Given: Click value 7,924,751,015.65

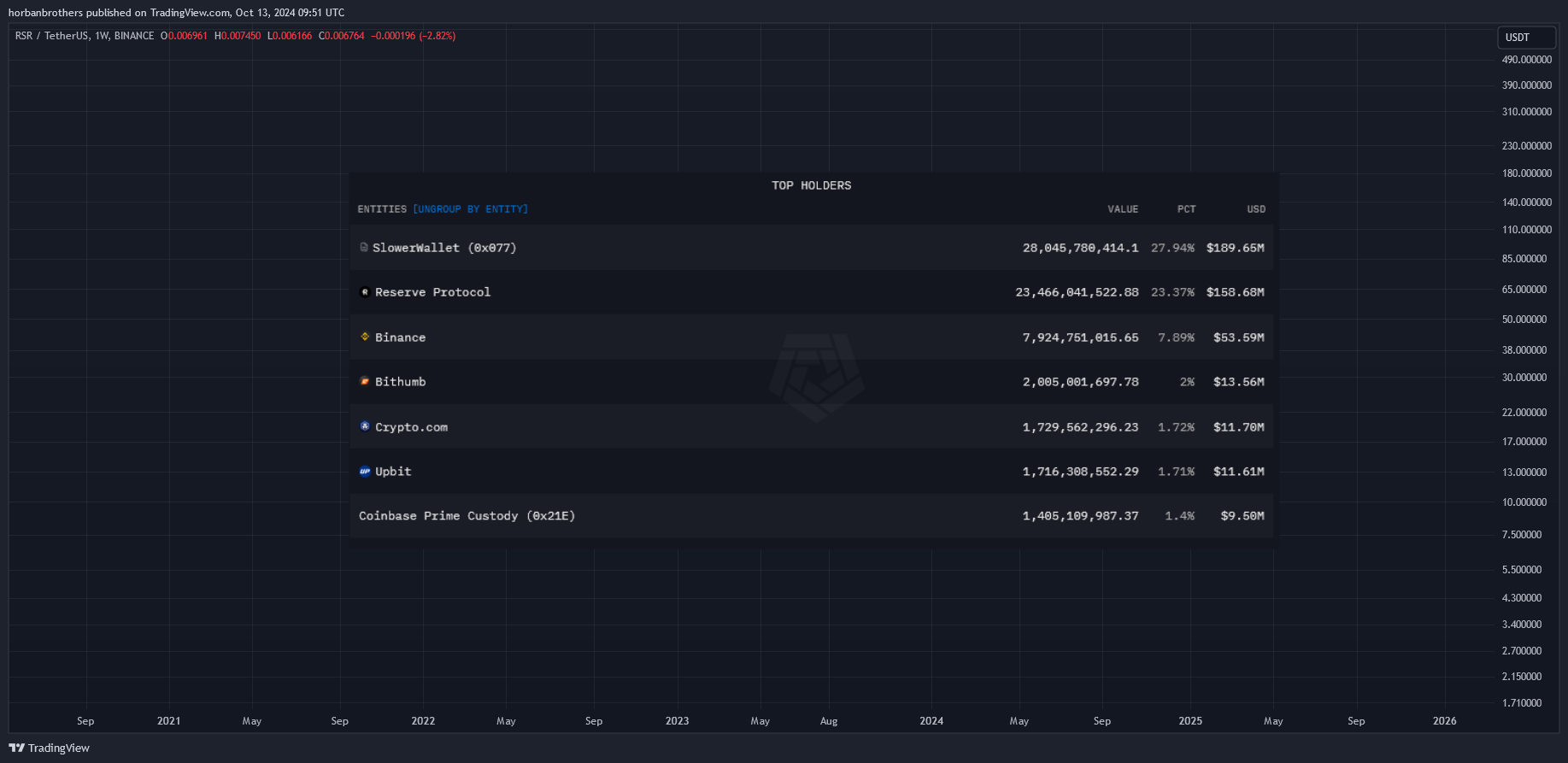Looking at the screenshot, I should [1080, 337].
